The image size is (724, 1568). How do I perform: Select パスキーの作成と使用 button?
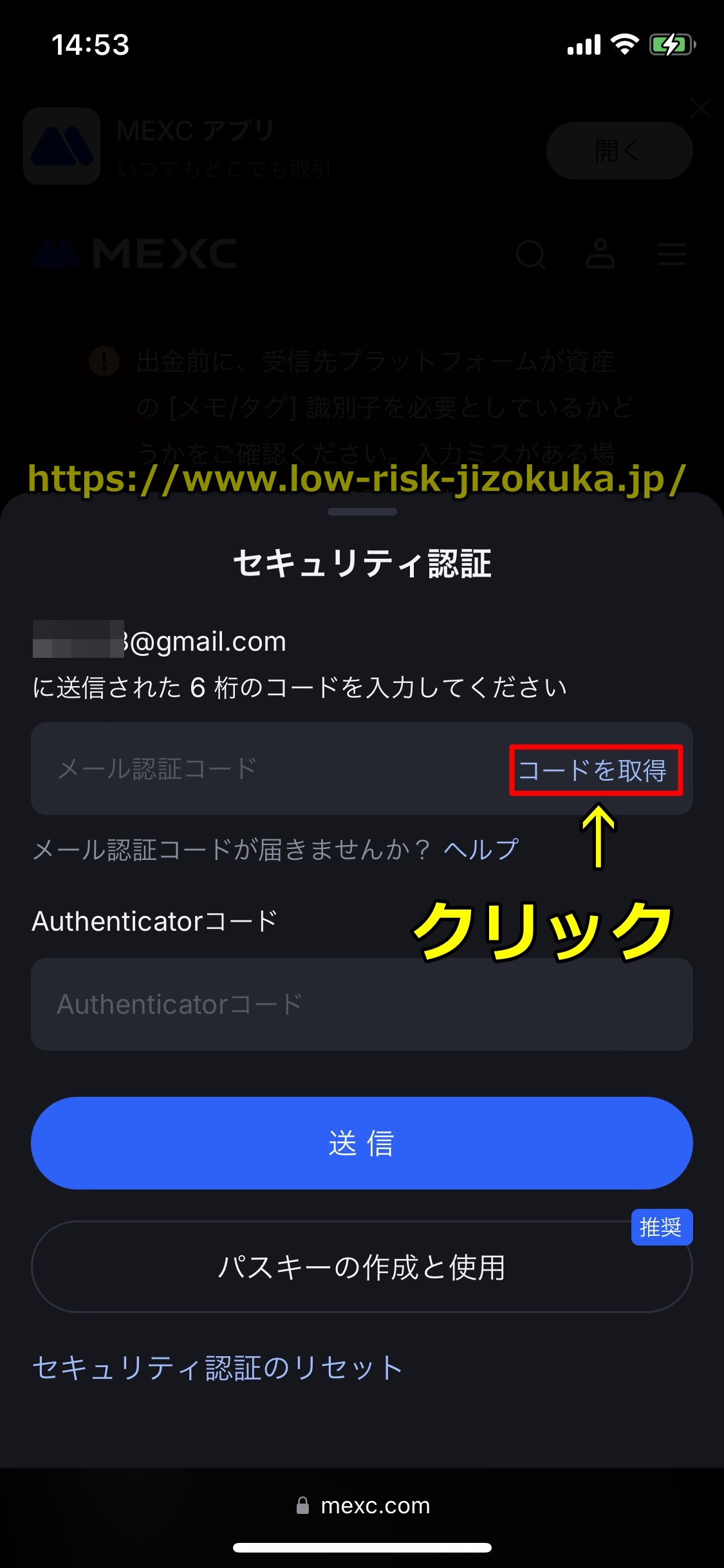[x=362, y=1267]
